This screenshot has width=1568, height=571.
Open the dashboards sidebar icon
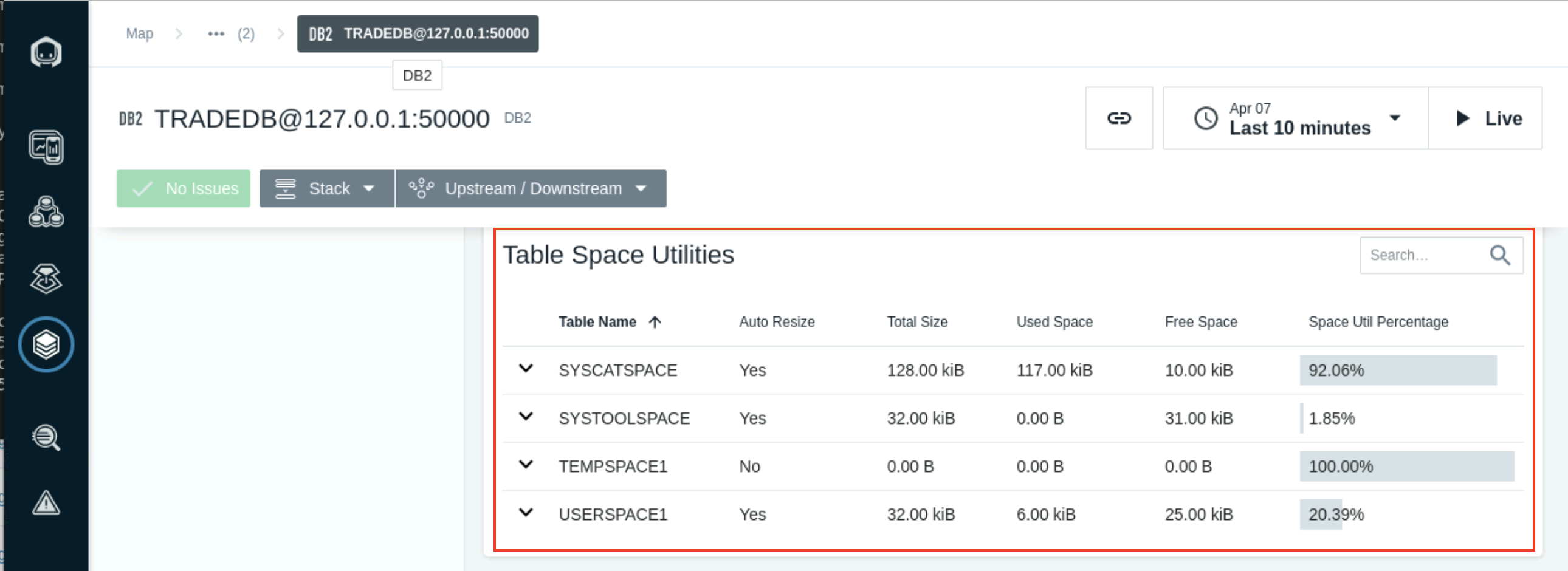point(46,147)
